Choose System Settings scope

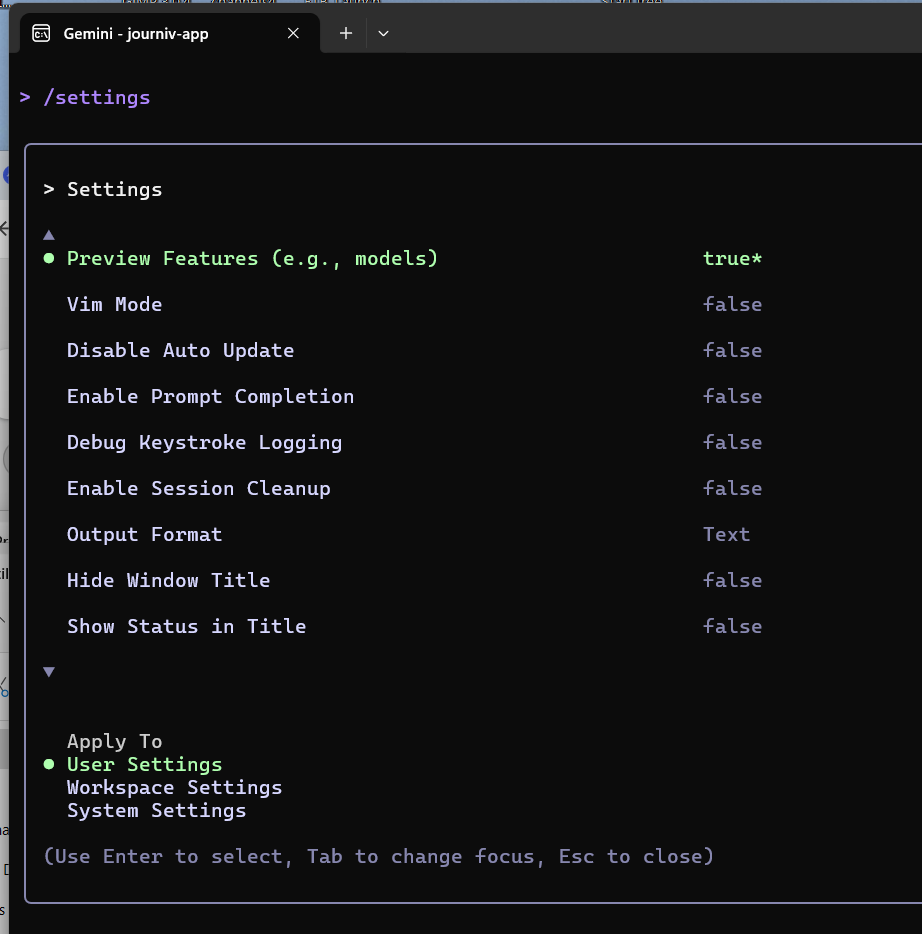[156, 811]
